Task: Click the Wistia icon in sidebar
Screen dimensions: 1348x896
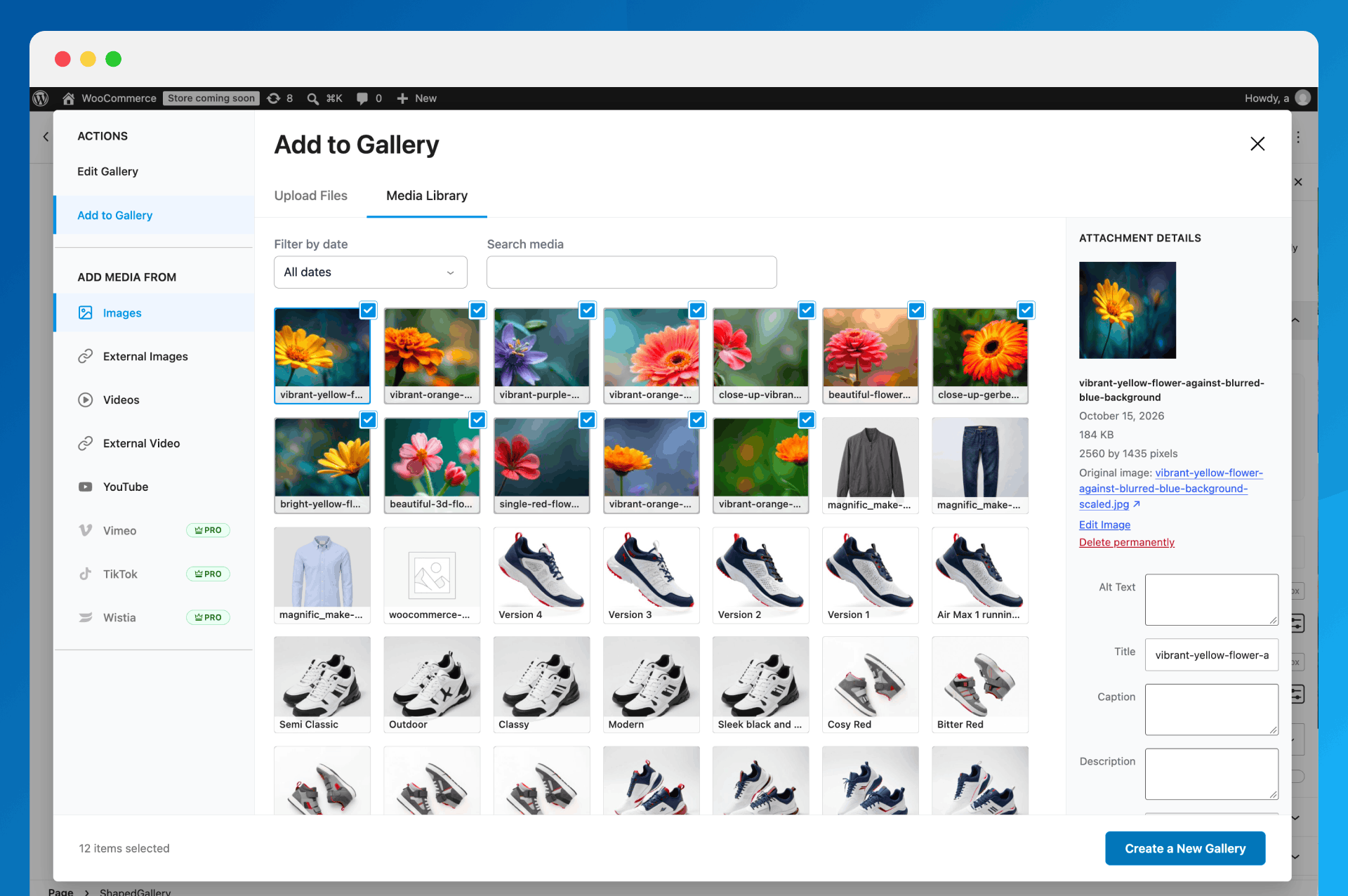Action: (x=86, y=617)
